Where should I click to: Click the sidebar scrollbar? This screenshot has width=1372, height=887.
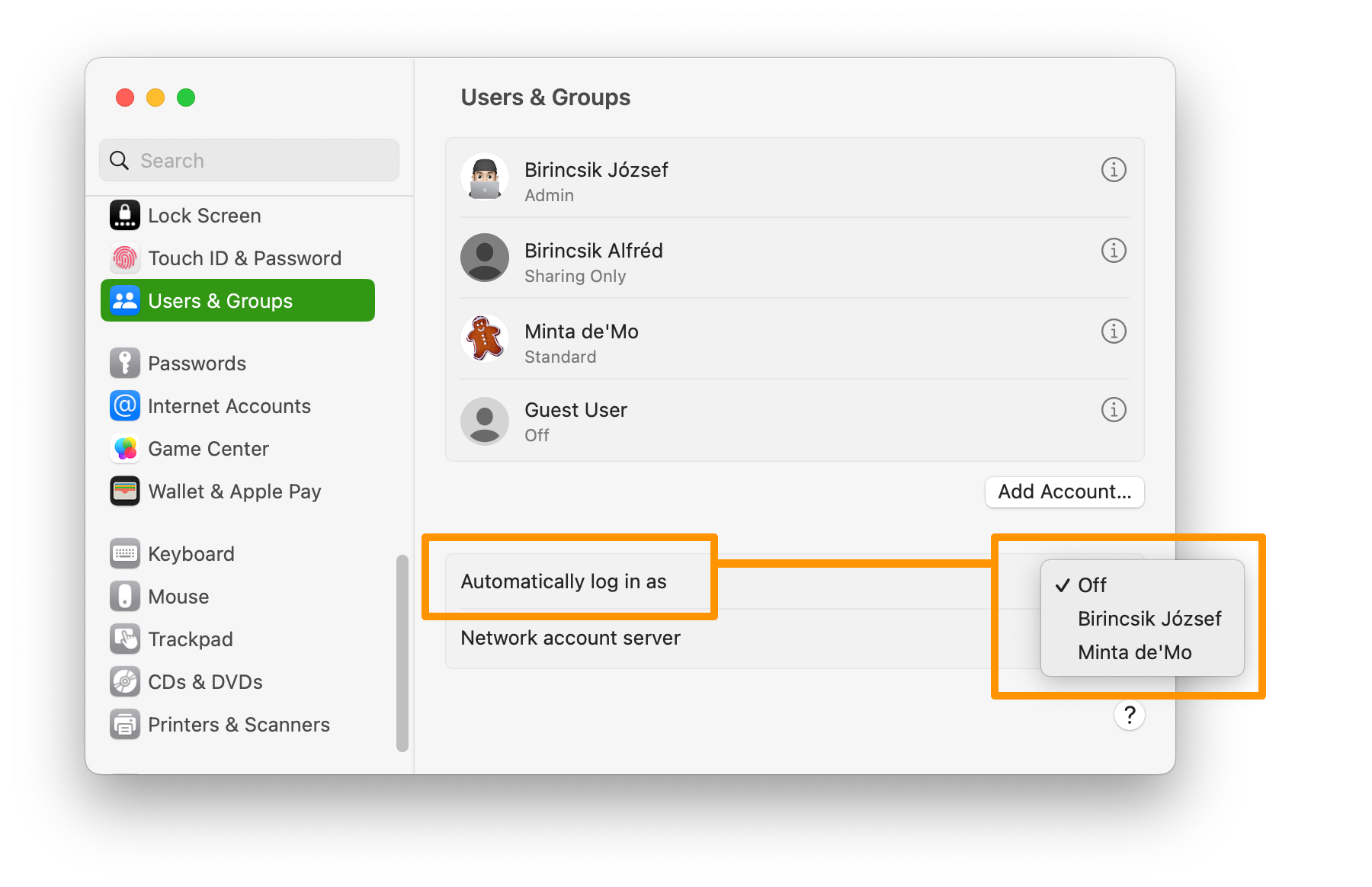402,653
